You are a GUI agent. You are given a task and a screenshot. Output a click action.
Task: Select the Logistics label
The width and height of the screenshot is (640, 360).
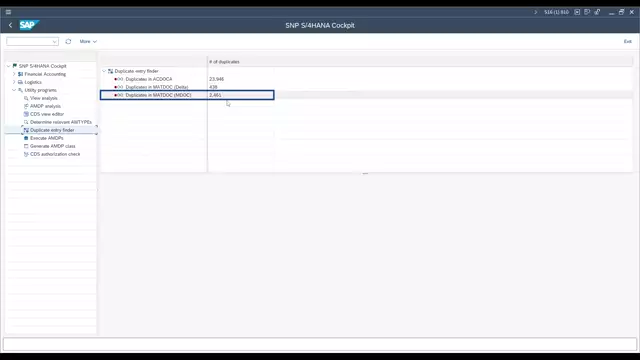[x=33, y=82]
